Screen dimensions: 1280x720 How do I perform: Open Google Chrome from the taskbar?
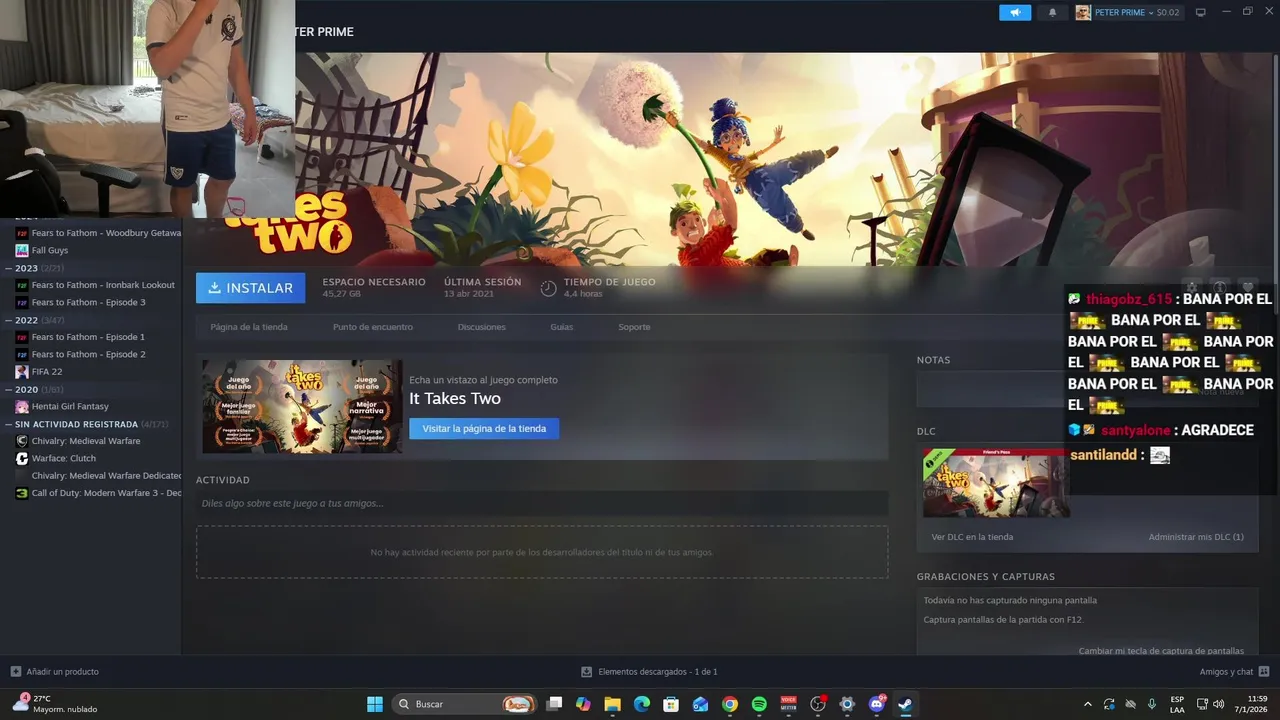pos(730,704)
